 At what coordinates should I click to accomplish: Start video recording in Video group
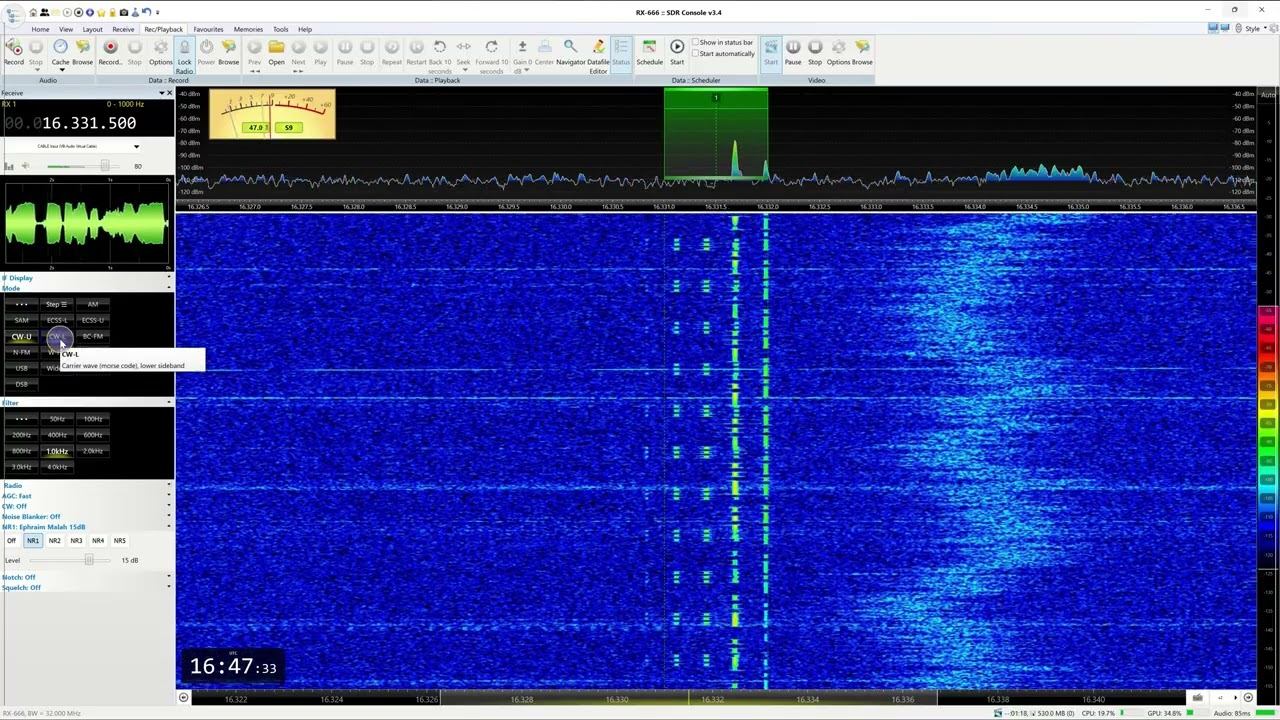pyautogui.click(x=771, y=52)
